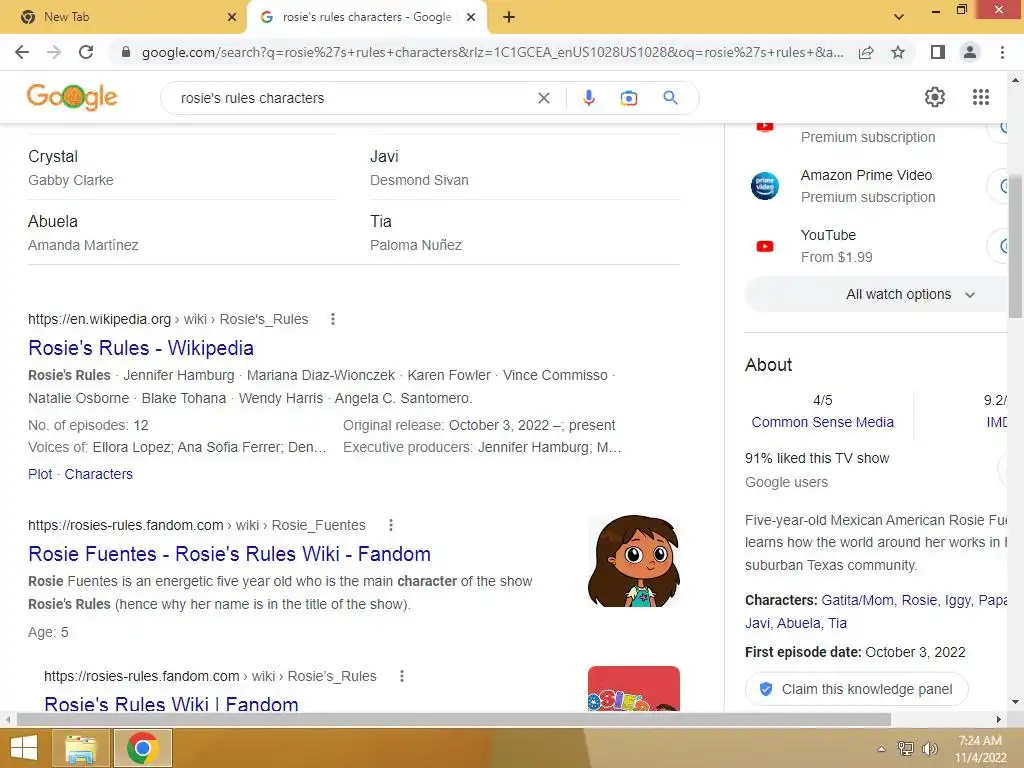Click the Amazon Prime Video icon

(765, 186)
